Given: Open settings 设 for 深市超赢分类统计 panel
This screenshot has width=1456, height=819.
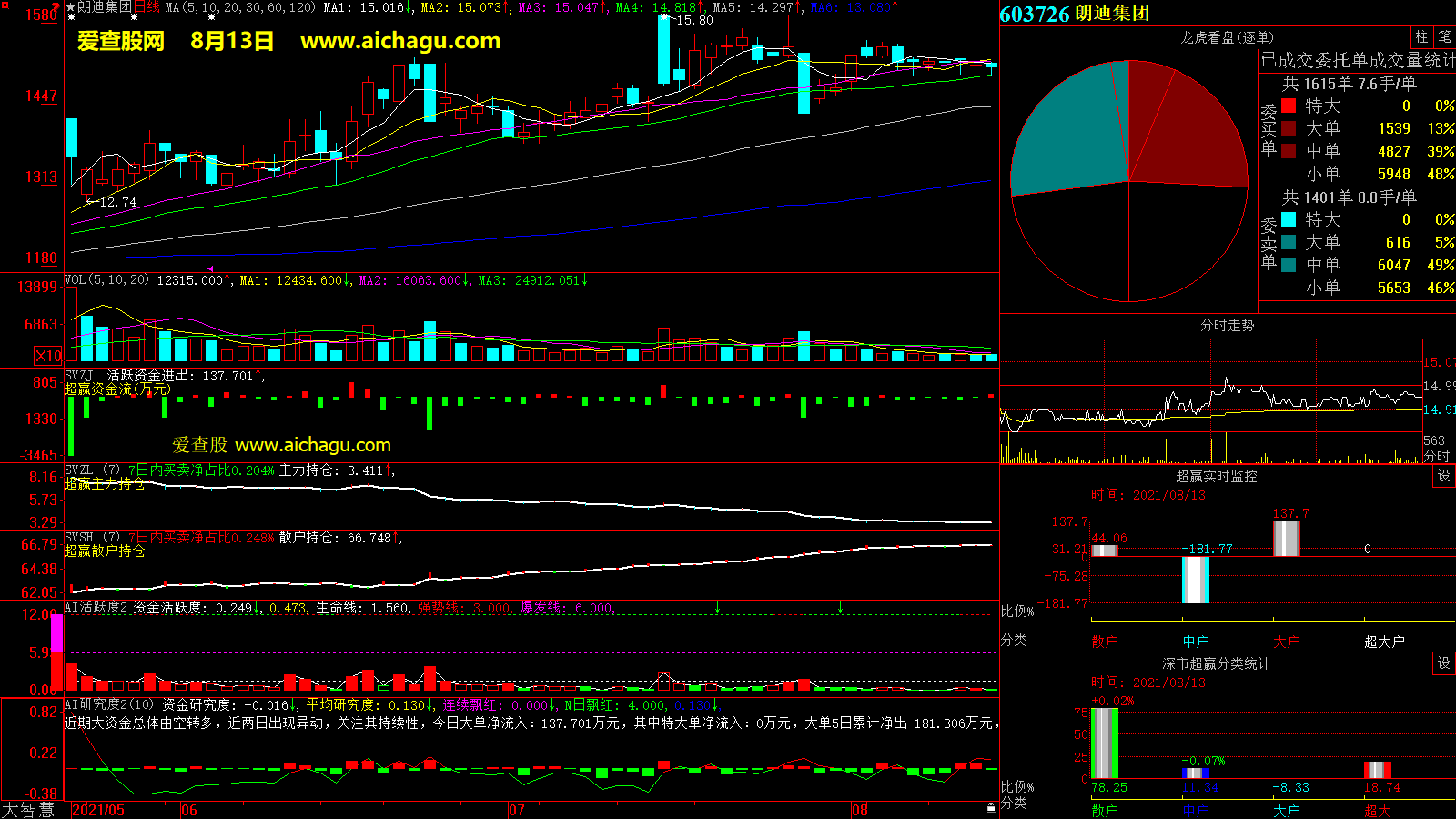Looking at the screenshot, I should click(x=1443, y=663).
